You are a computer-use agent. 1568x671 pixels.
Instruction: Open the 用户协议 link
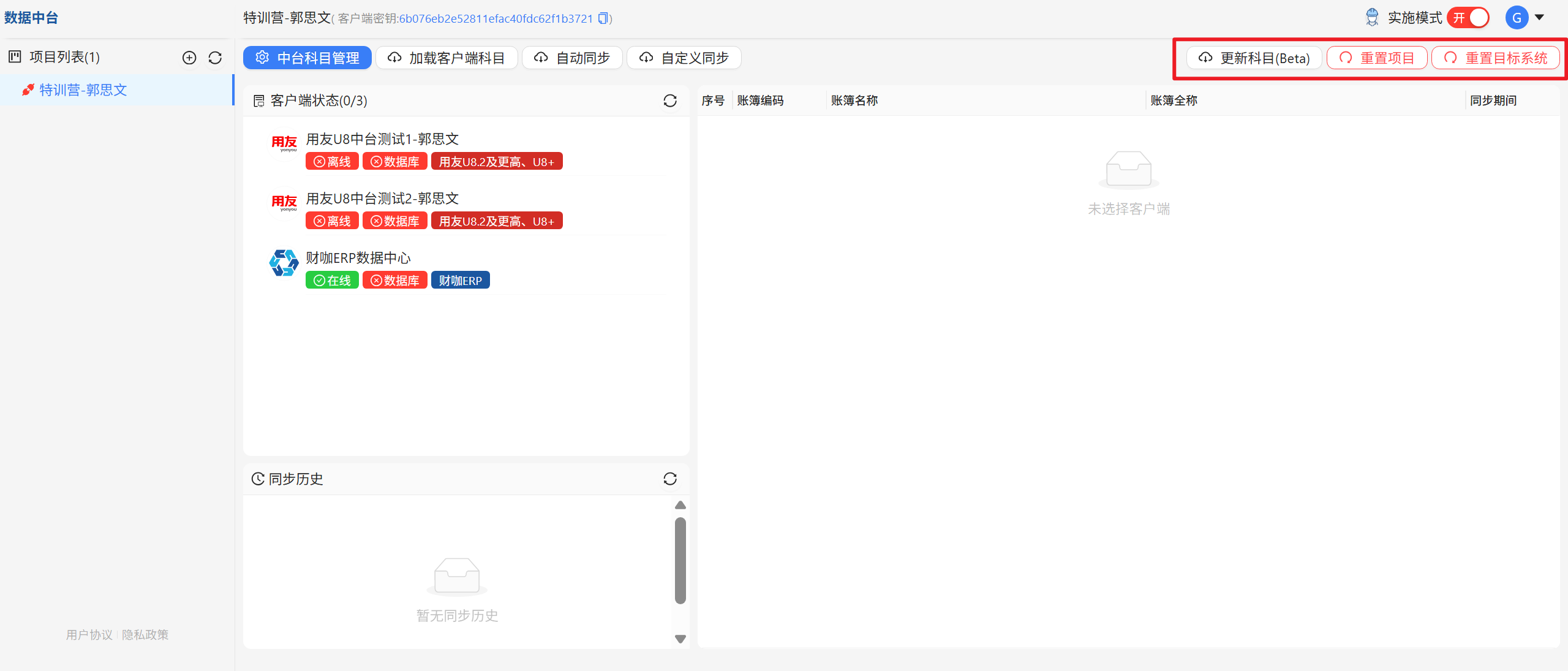point(89,635)
